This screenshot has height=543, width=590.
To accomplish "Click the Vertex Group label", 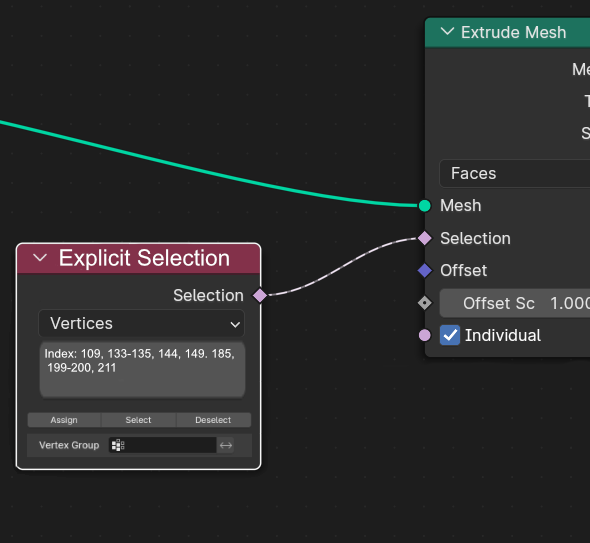I will (69, 445).
